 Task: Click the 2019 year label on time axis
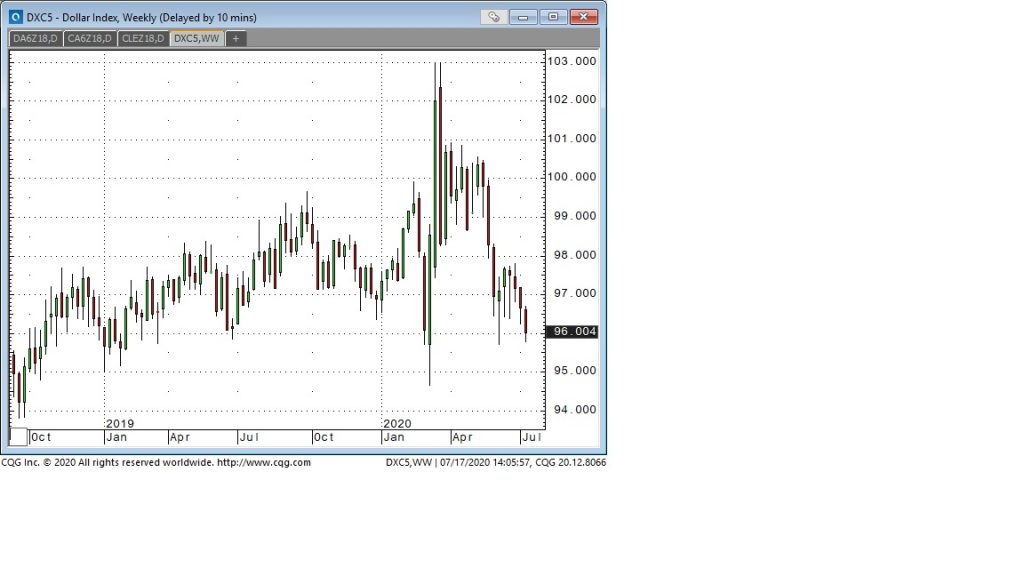pos(120,424)
